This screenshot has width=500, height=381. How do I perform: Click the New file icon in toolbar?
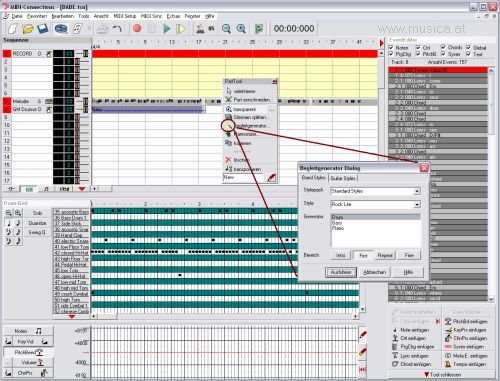coord(12,29)
